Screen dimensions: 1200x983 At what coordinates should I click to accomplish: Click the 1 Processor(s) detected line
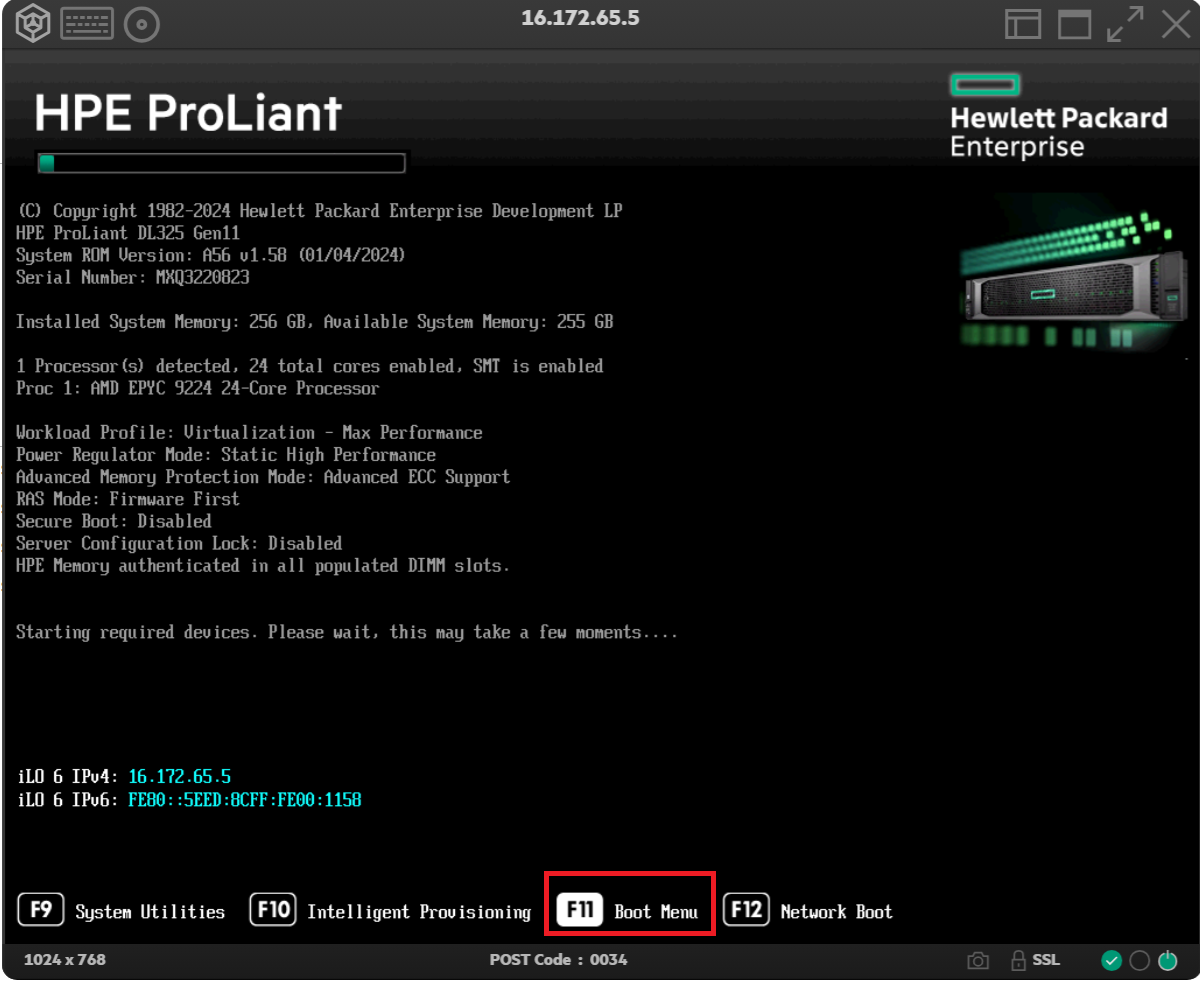[310, 366]
